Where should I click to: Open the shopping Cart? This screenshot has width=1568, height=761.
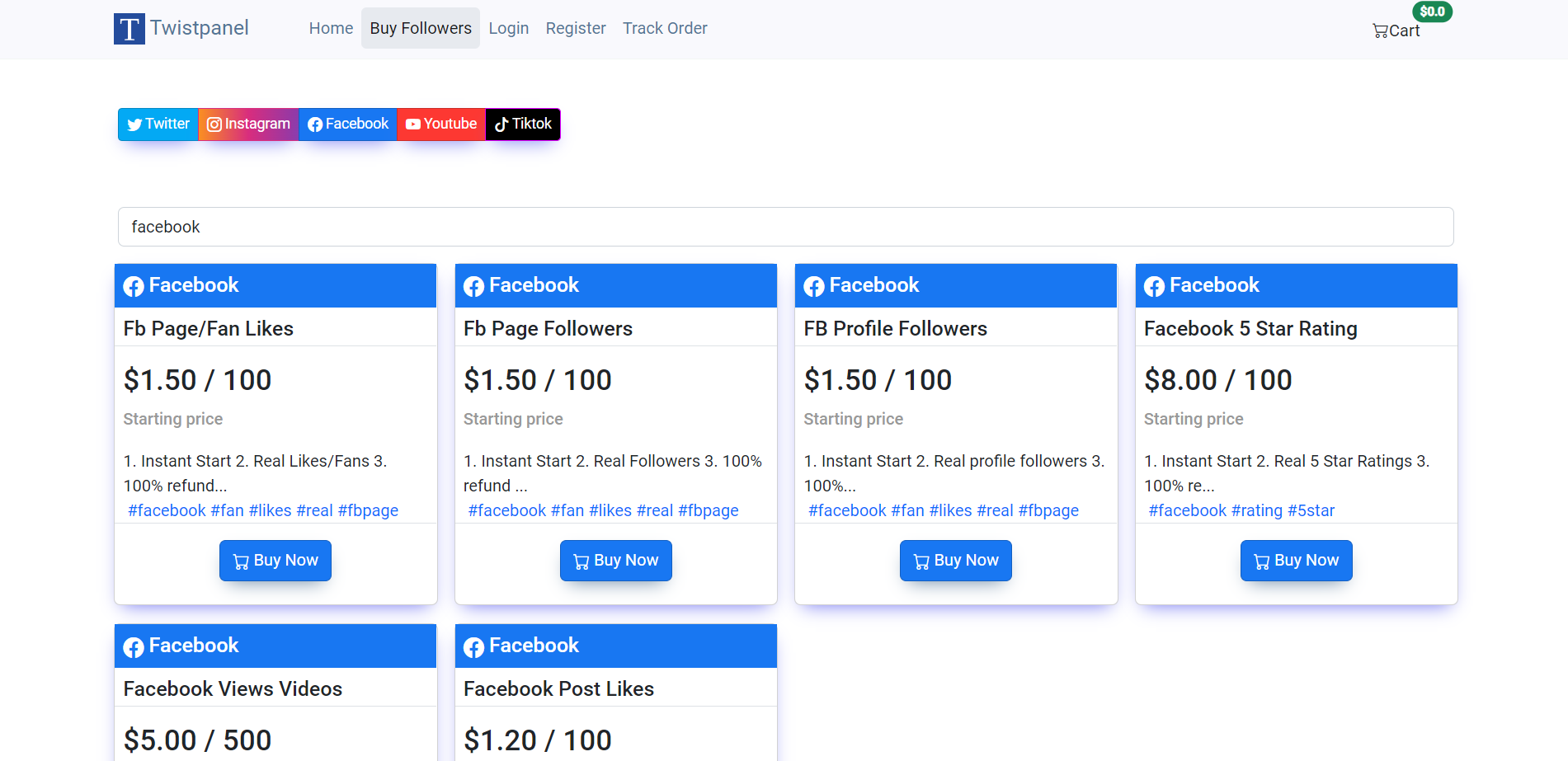click(1396, 31)
